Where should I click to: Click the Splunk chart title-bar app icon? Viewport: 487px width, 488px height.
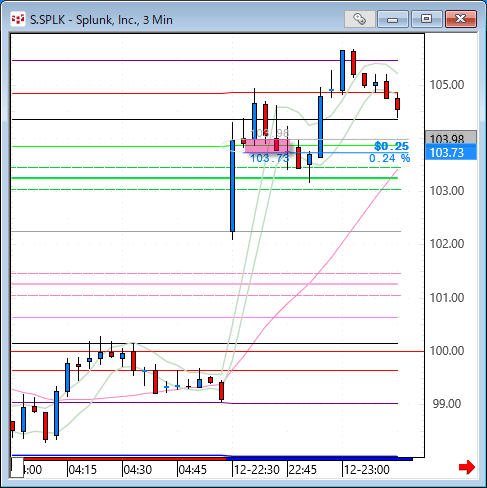(x=18, y=19)
